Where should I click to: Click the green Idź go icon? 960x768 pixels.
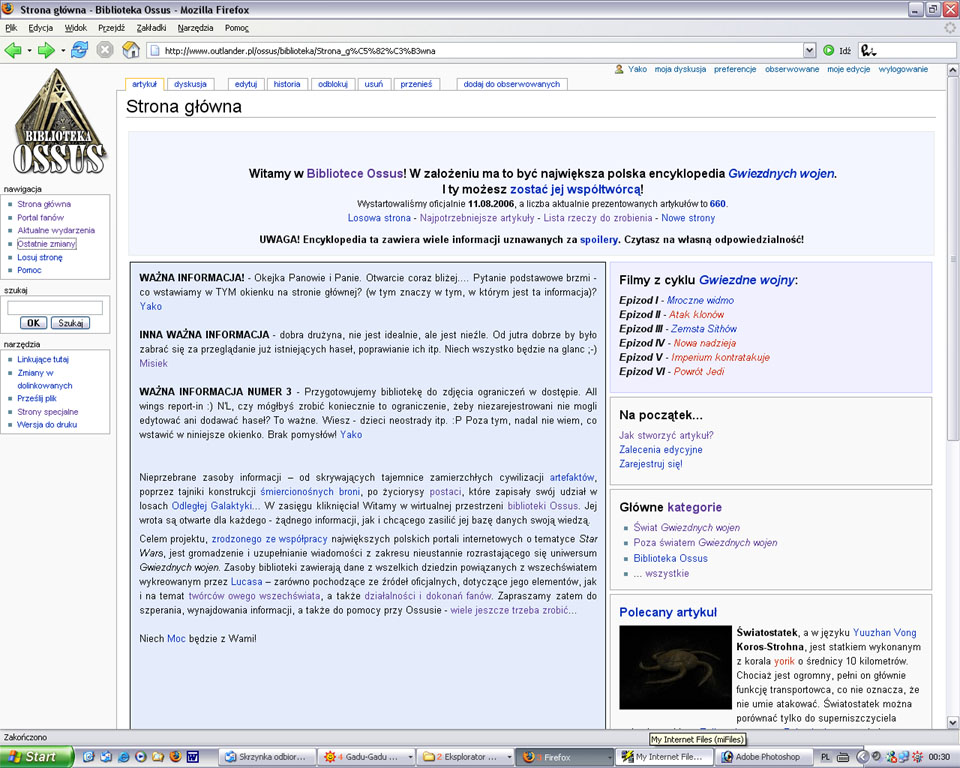(x=828, y=50)
